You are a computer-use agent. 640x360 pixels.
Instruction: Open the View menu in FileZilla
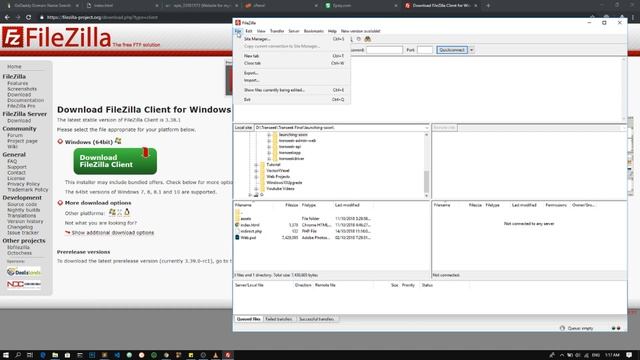tap(261, 31)
